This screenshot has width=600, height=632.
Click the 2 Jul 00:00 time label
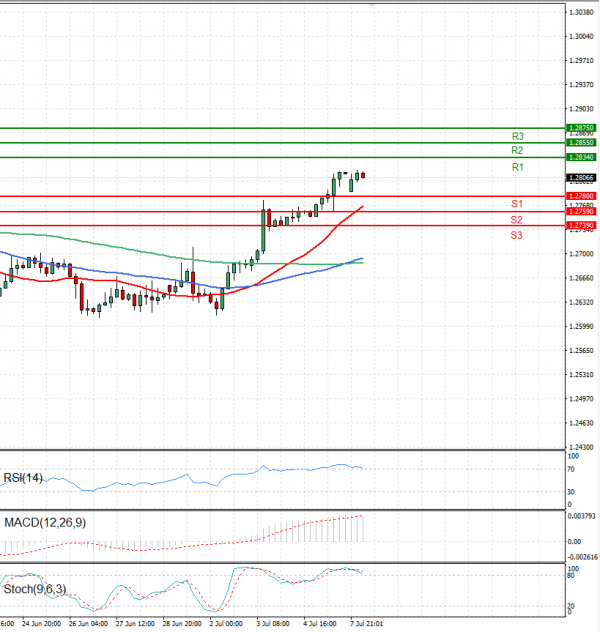pos(226,624)
